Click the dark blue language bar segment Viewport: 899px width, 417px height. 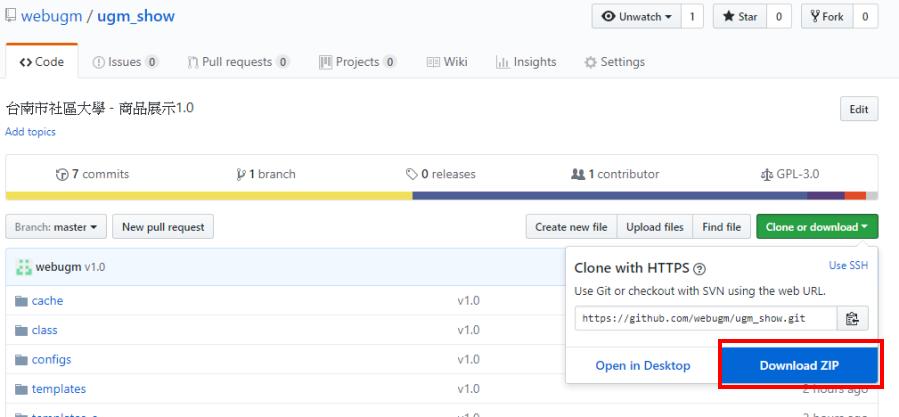[x=609, y=196]
